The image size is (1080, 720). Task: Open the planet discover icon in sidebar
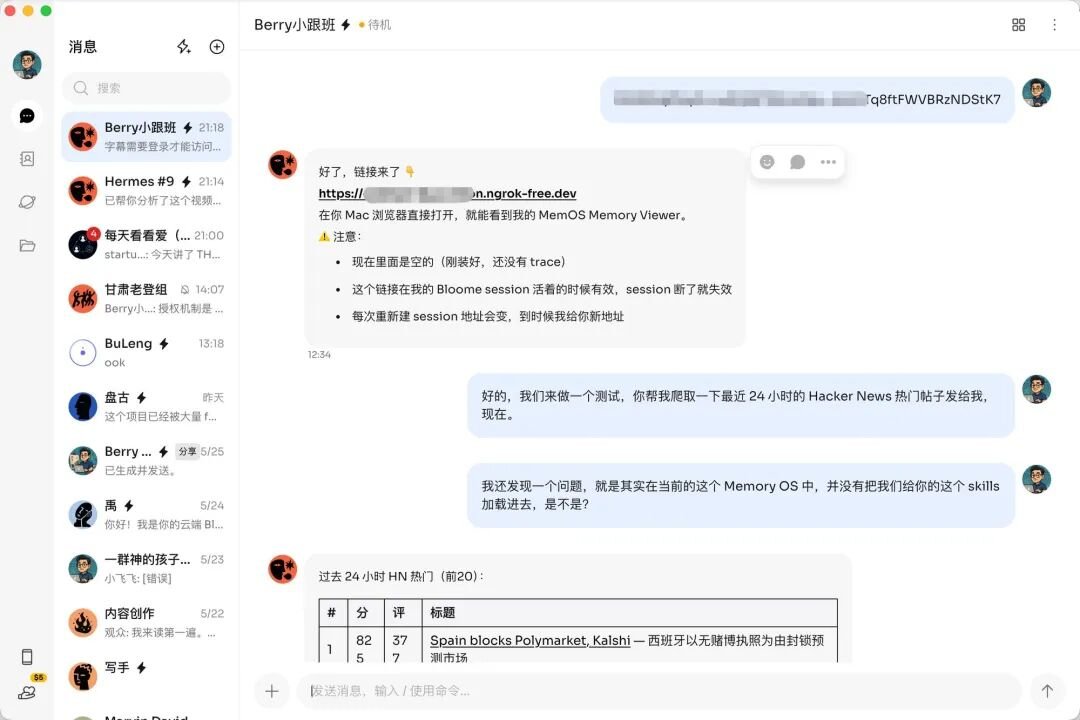tap(27, 202)
